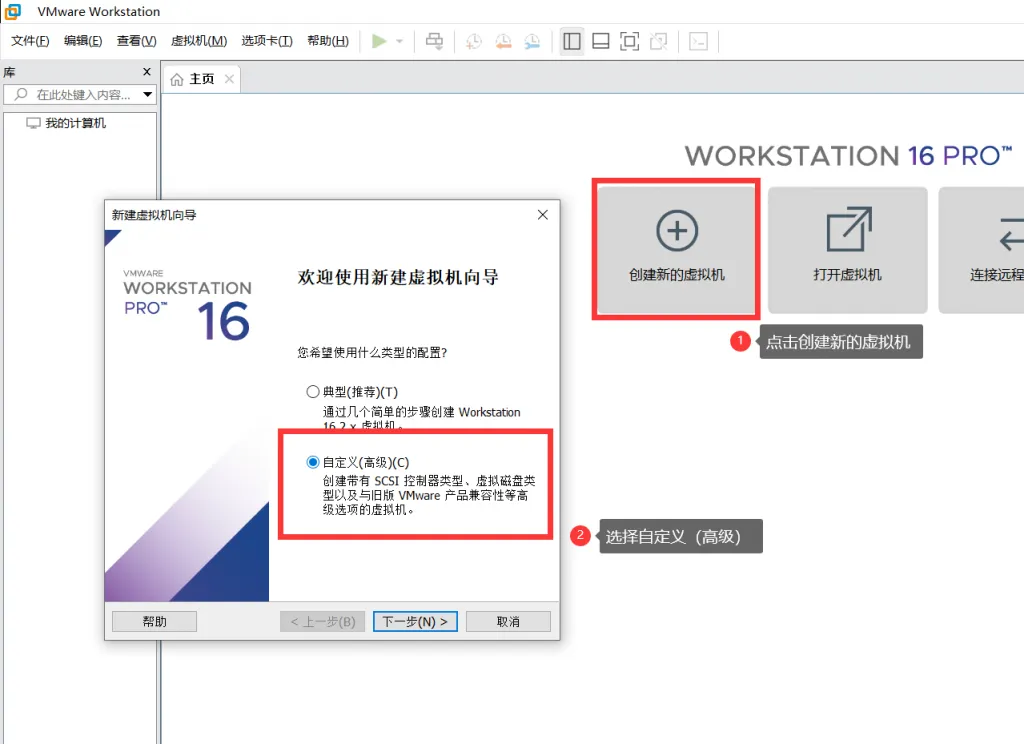Viewport: 1024px width, 744px height.
Task: Close the 库 library panel
Action: pyautogui.click(x=147, y=72)
